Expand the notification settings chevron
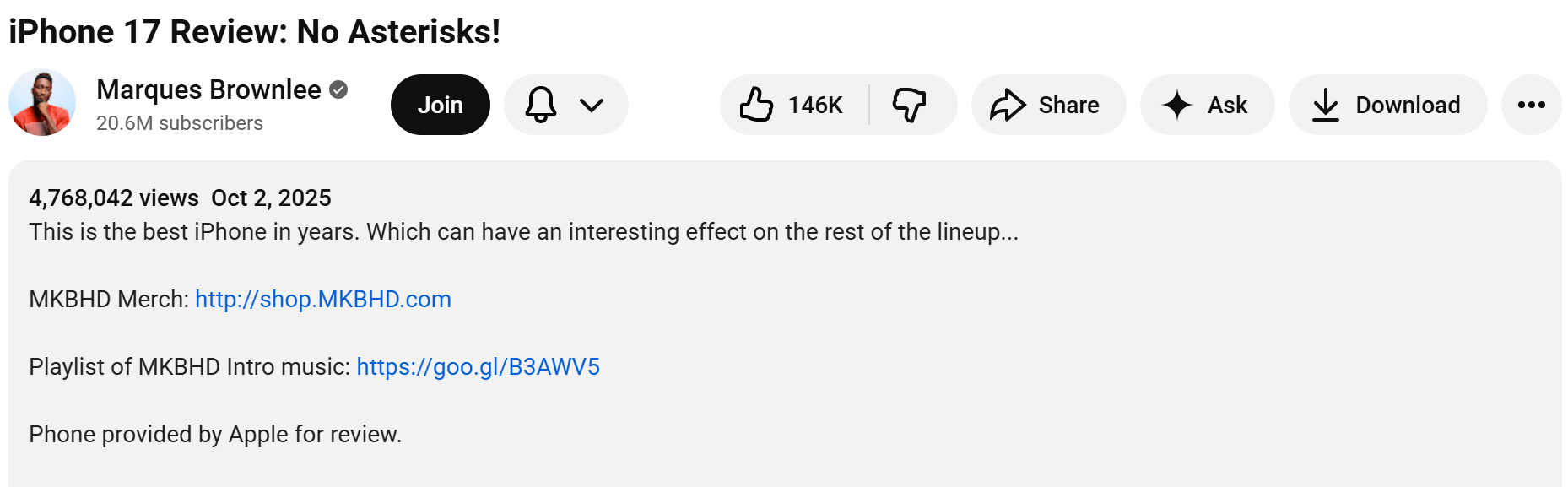Viewport: 1568px width, 487px height. tap(591, 105)
